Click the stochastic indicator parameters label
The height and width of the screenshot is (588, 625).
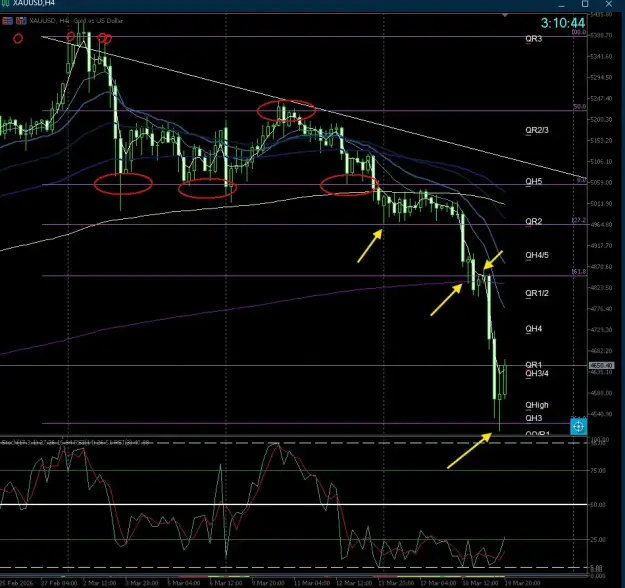coord(76,442)
